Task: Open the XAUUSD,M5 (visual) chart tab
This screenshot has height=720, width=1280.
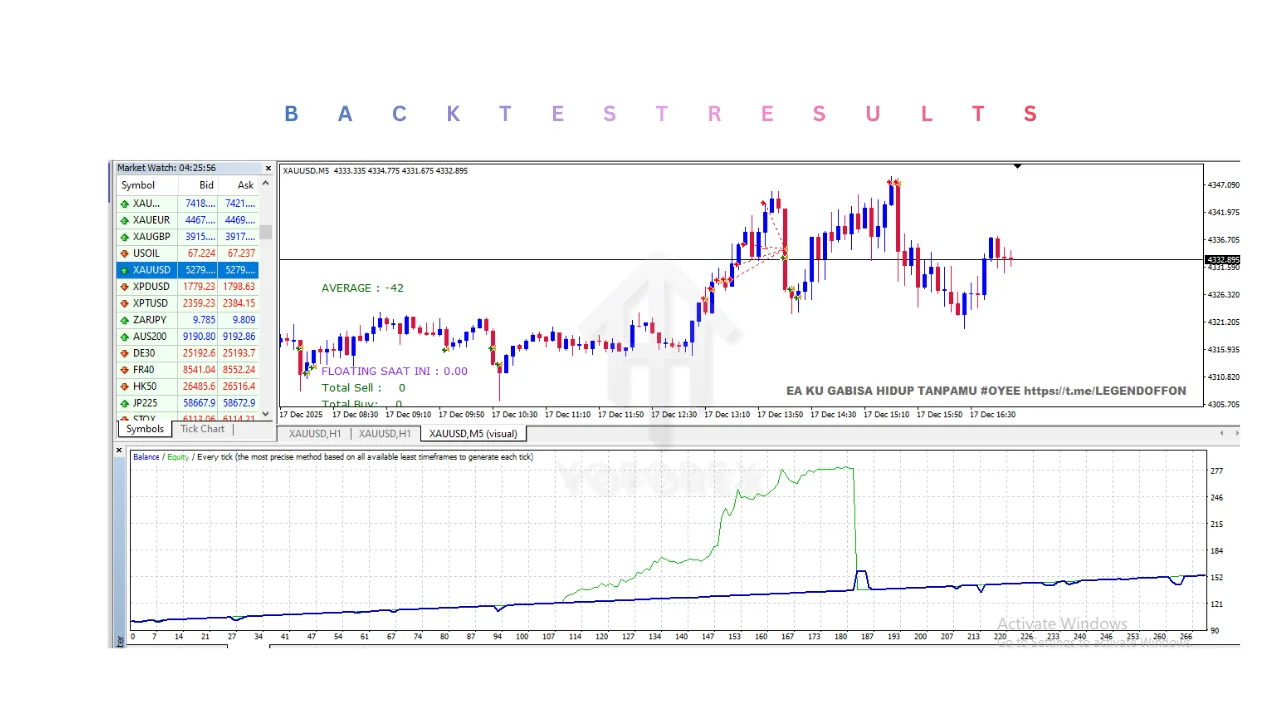Action: [x=473, y=434]
